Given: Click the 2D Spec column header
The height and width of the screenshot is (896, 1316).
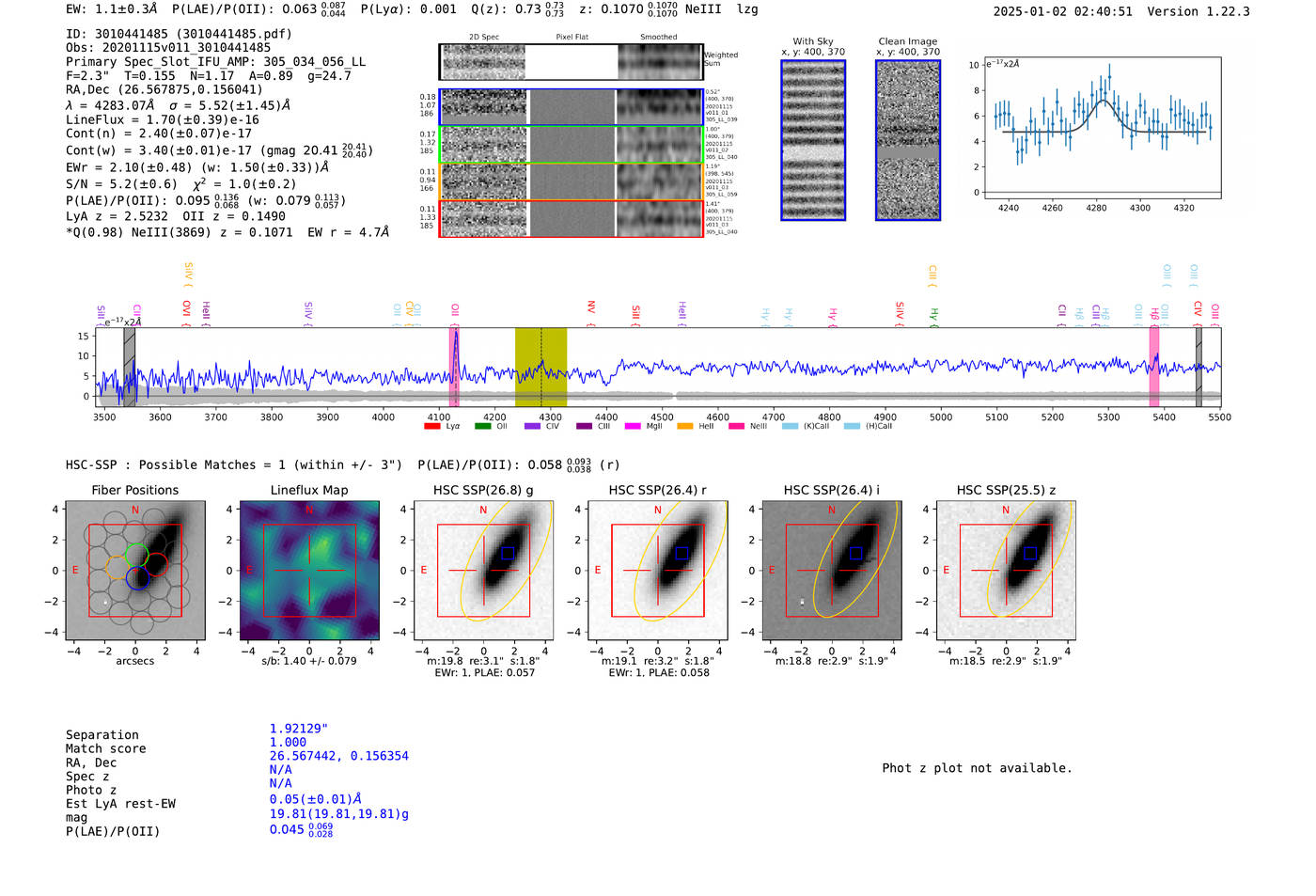Looking at the screenshot, I should [x=484, y=38].
